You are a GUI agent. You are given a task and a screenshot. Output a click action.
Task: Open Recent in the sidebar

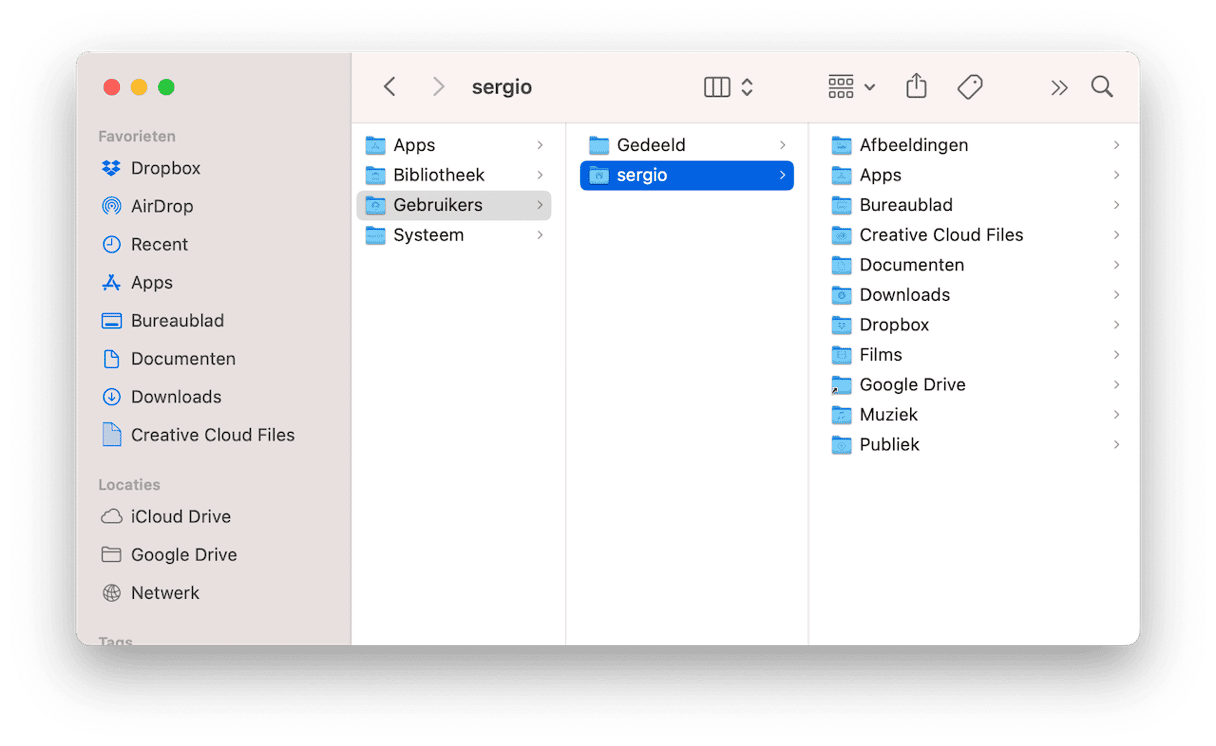[x=159, y=244]
